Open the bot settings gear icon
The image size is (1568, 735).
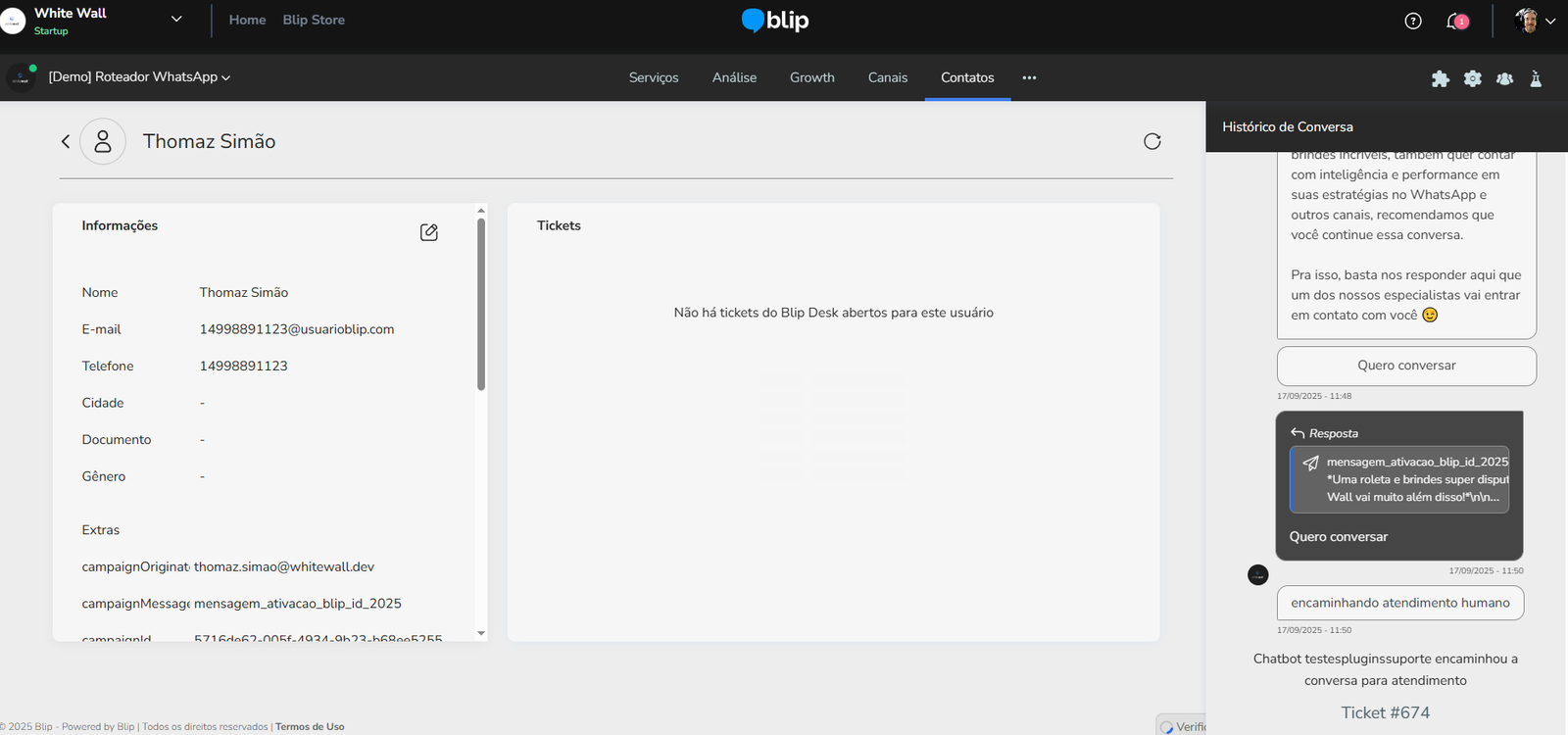coord(1473,78)
